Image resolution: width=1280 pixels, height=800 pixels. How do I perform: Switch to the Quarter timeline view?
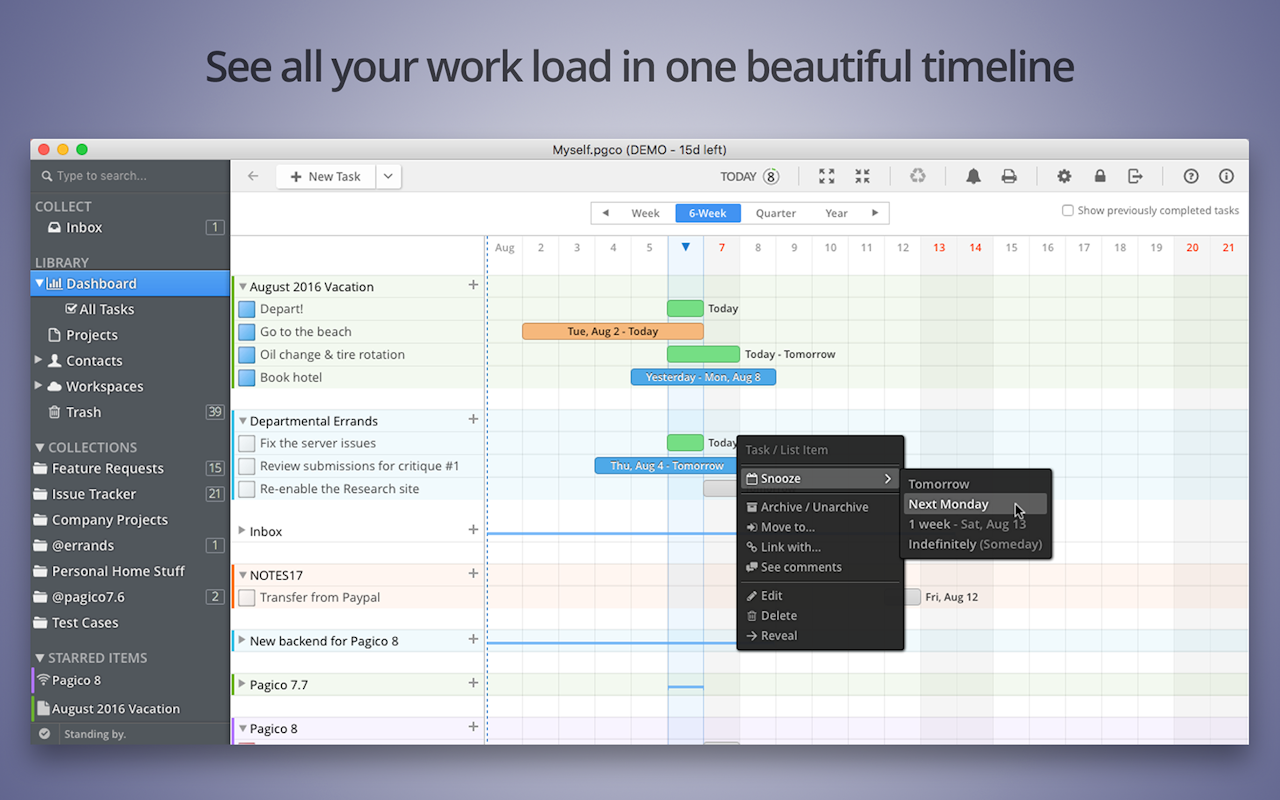pyautogui.click(x=775, y=212)
